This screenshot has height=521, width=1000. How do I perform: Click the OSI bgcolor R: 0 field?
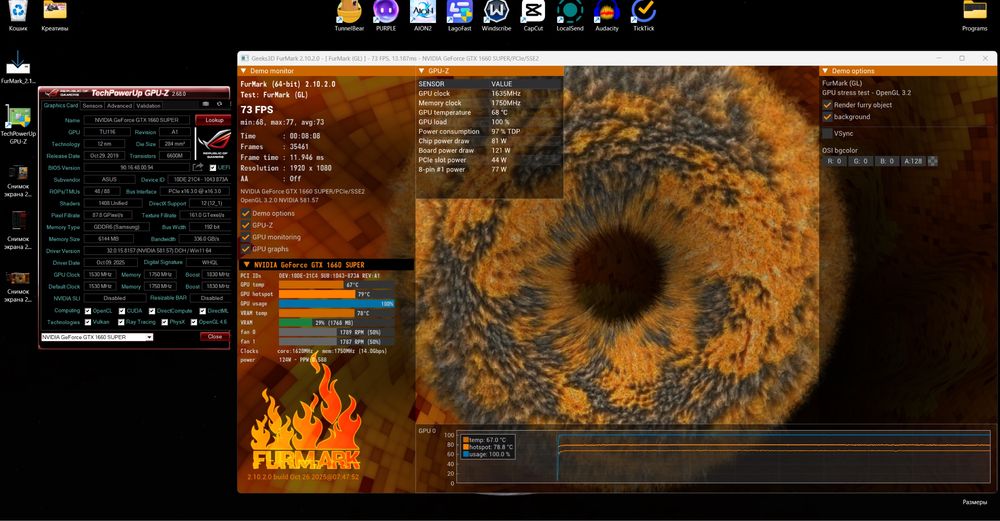[834, 161]
